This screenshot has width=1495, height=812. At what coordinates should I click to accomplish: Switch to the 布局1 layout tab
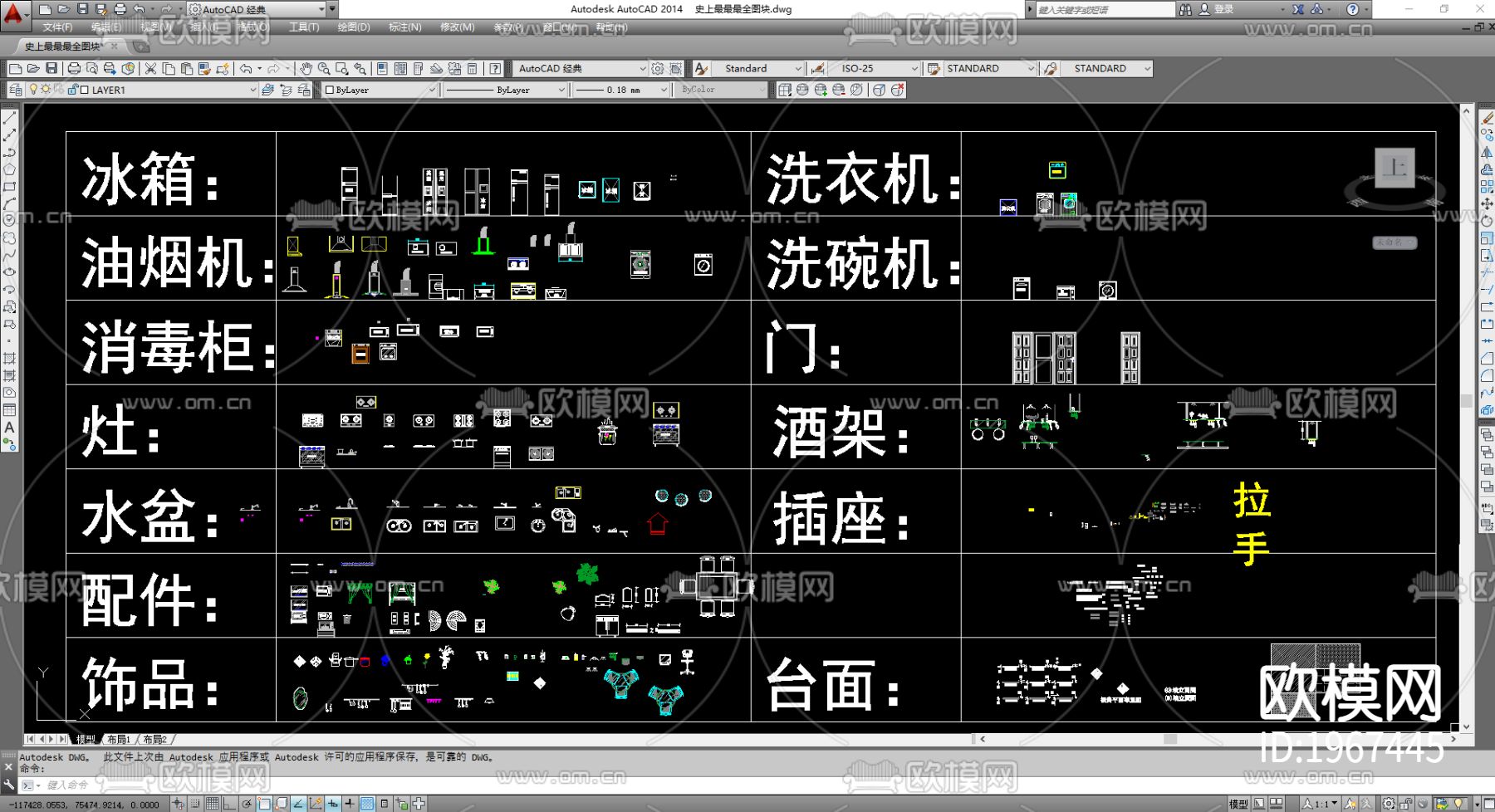point(119,739)
